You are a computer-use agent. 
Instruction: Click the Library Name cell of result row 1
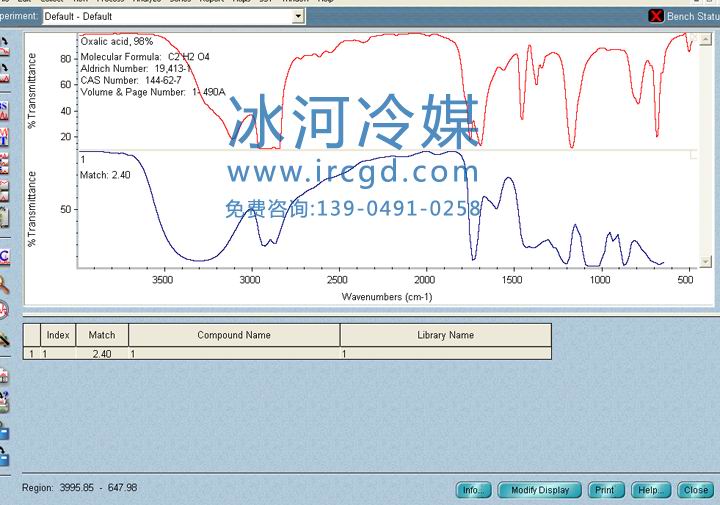(445, 354)
